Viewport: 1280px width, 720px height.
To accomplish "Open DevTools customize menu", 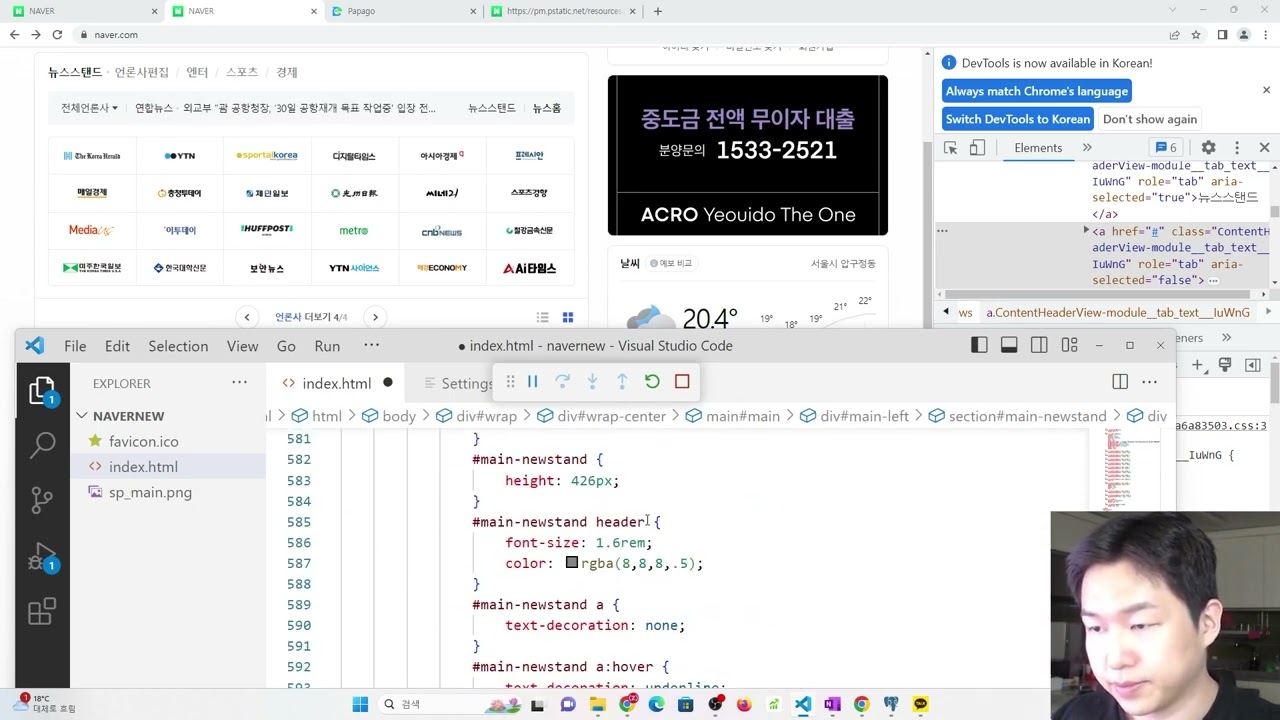I will click(1237, 148).
